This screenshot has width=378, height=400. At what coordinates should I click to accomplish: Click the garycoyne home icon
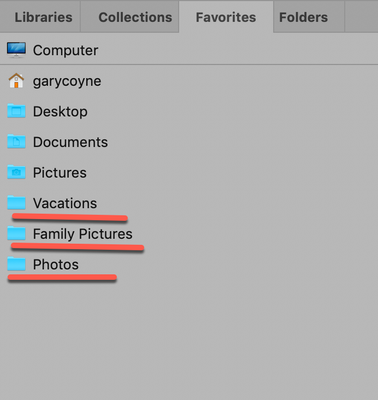[16, 81]
